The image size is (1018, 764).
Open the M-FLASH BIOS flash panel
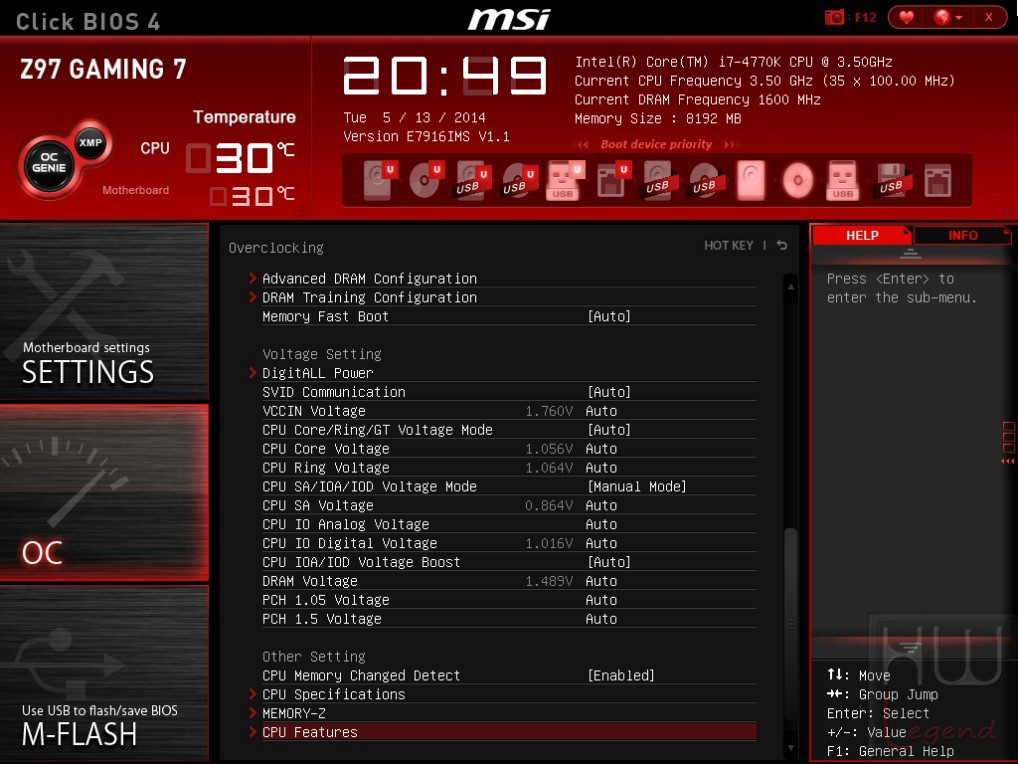(104, 672)
